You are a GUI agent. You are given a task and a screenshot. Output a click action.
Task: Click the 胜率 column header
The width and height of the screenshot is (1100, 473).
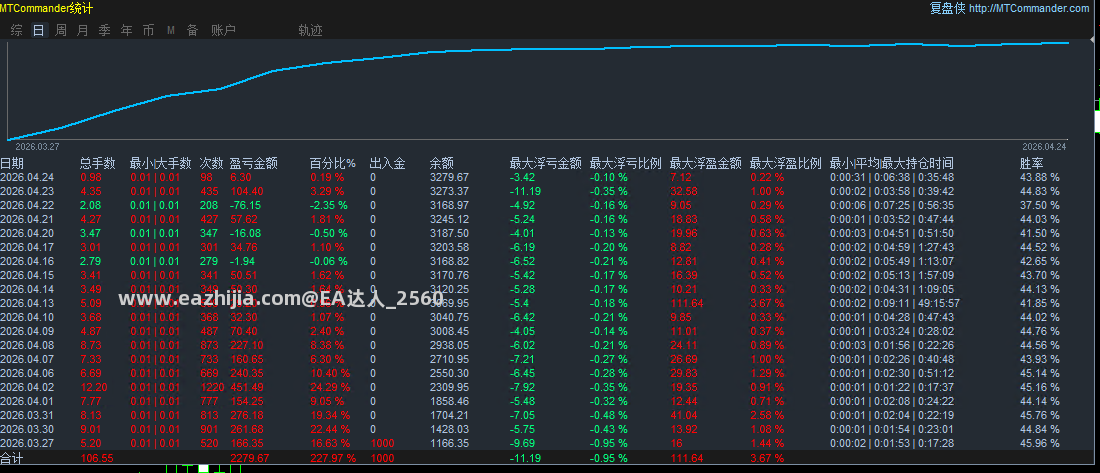pos(1031,164)
